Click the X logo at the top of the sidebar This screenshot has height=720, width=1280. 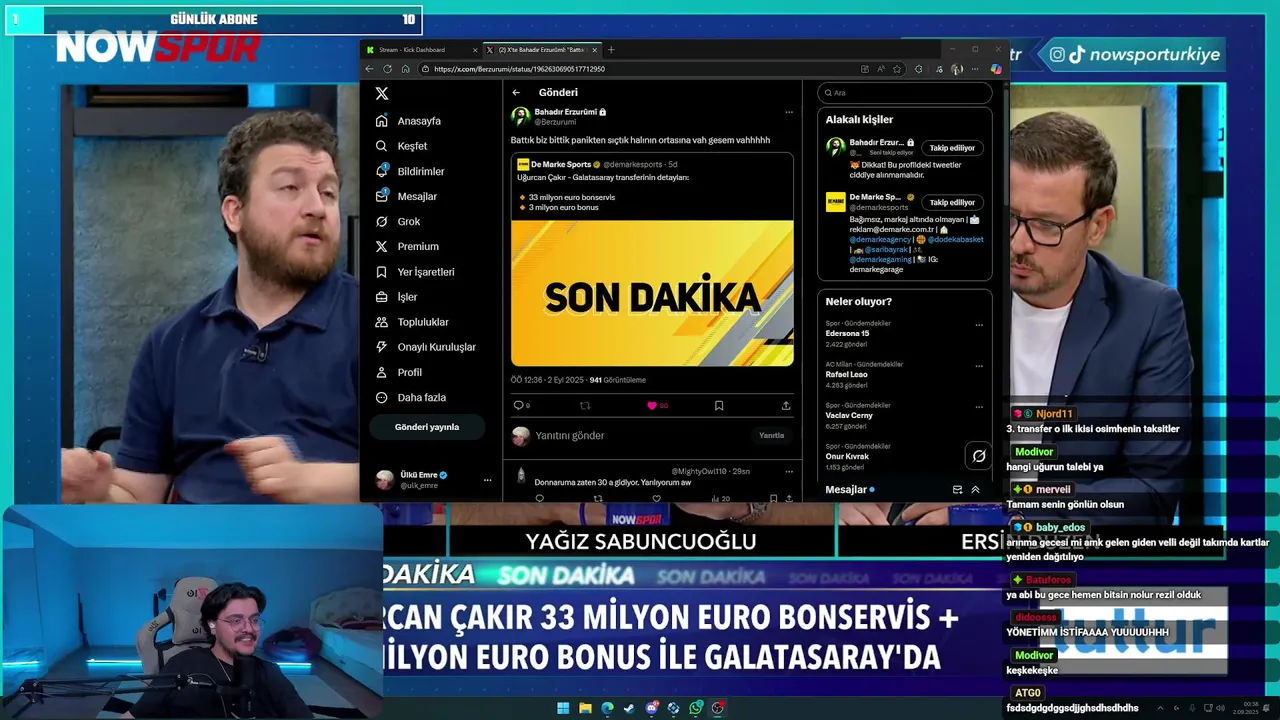382,93
